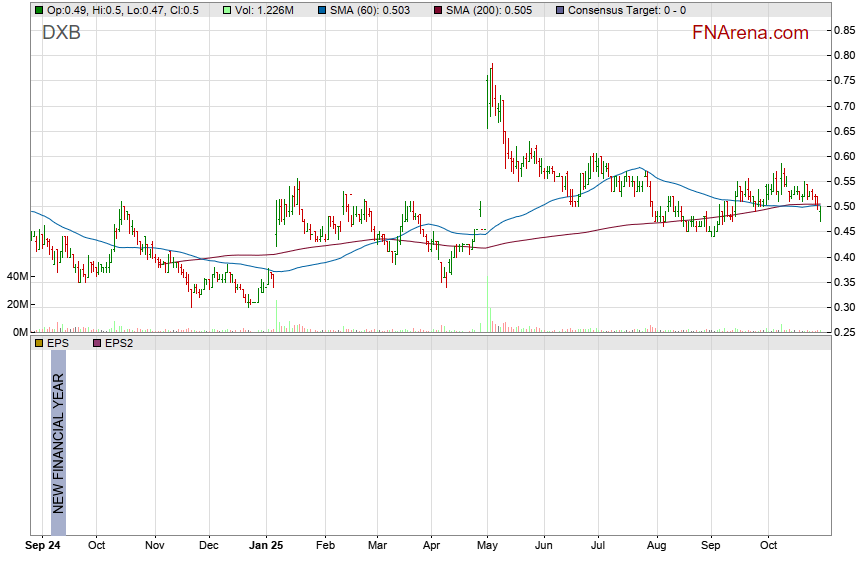
Task: Click the NEW FINANCIAL YEAR marker band
Action: coord(58,442)
